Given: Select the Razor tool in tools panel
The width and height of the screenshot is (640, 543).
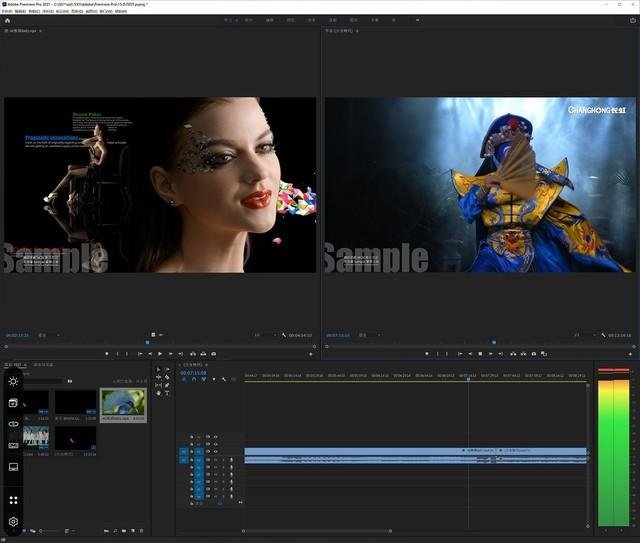Looking at the screenshot, I should [167, 377].
